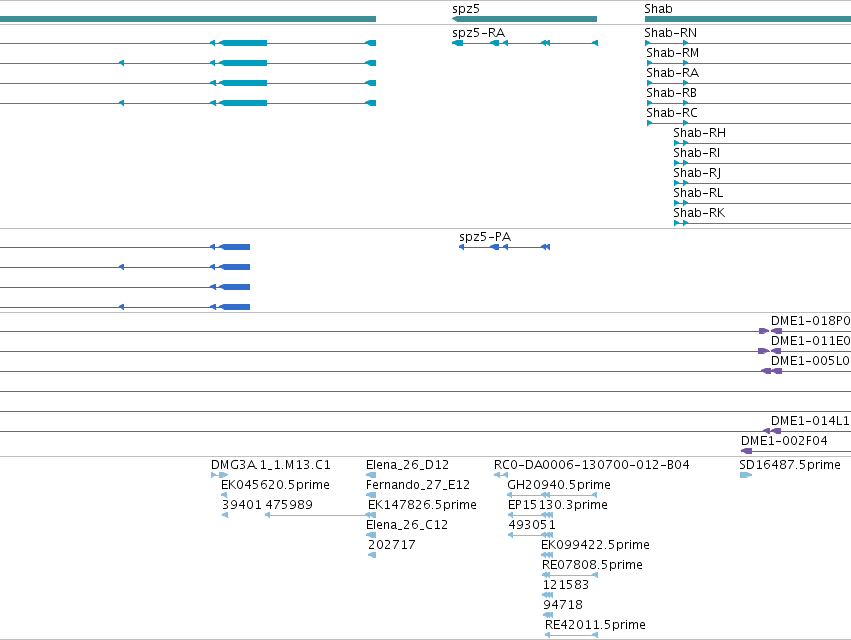Select the DME1-002F04 cDNA label
This screenshot has width=851, height=640.
(784, 441)
